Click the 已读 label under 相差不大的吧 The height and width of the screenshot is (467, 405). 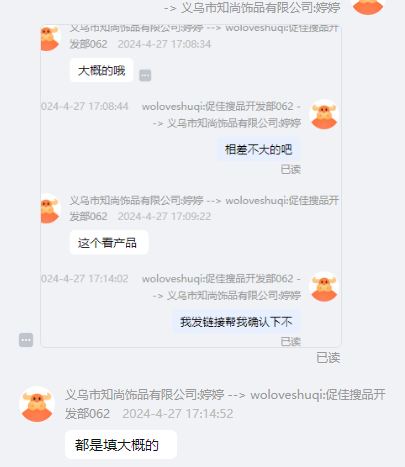pyautogui.click(x=291, y=169)
